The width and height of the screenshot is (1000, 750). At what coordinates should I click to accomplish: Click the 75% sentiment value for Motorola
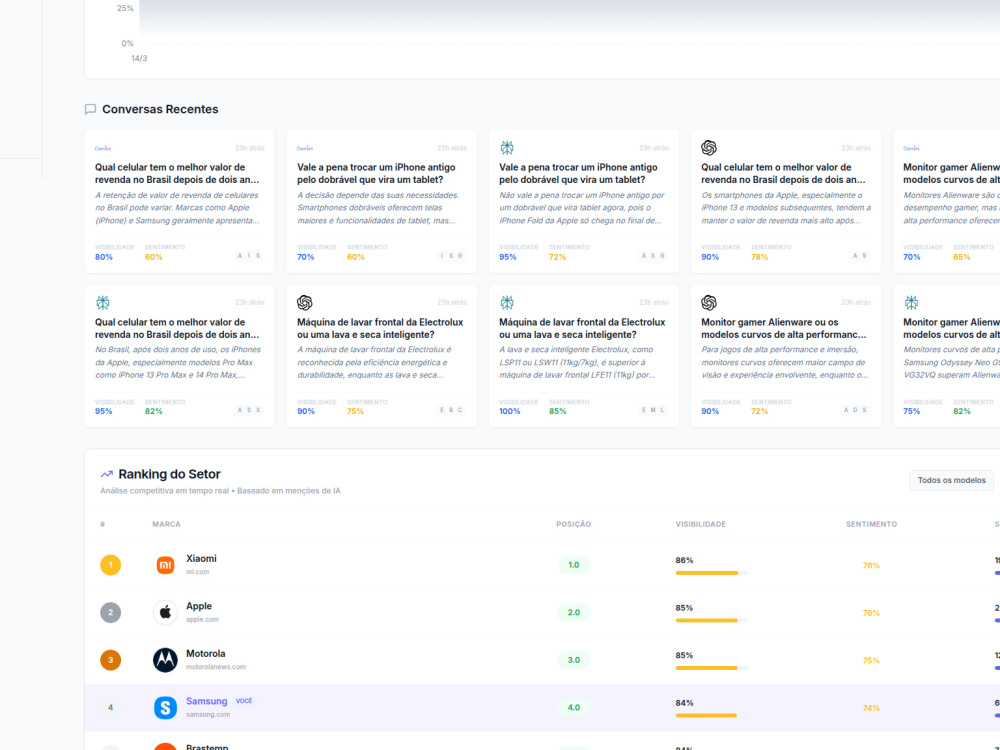(x=871, y=661)
